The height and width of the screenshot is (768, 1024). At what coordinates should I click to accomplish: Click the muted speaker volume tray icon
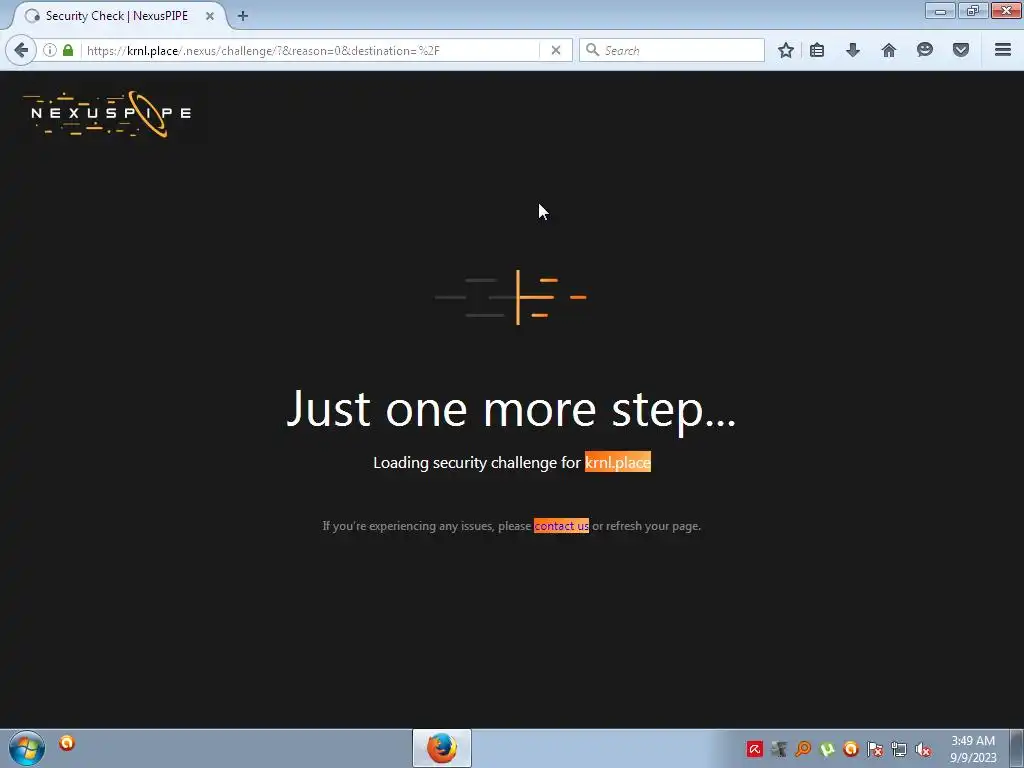click(x=923, y=749)
